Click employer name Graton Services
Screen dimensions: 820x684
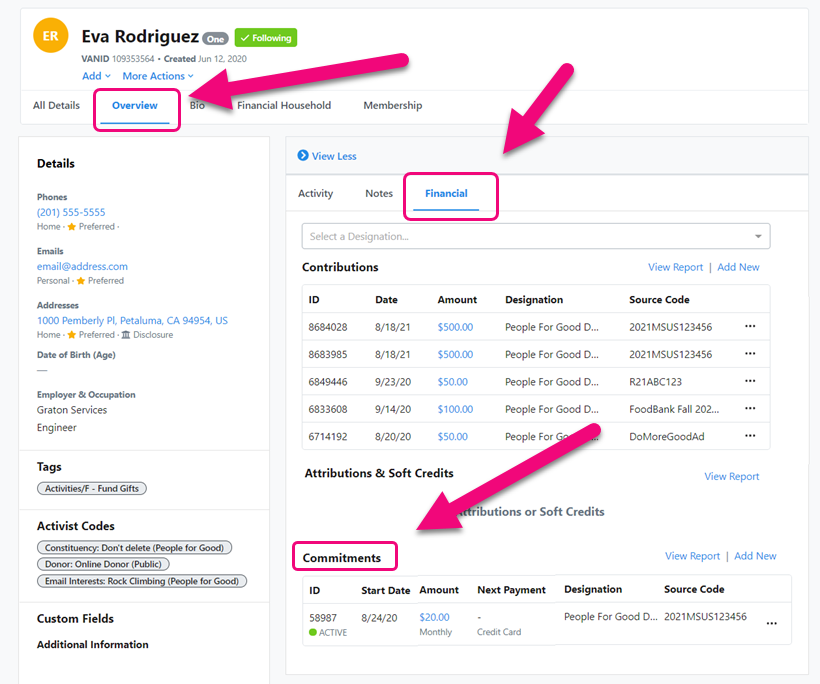click(72, 410)
